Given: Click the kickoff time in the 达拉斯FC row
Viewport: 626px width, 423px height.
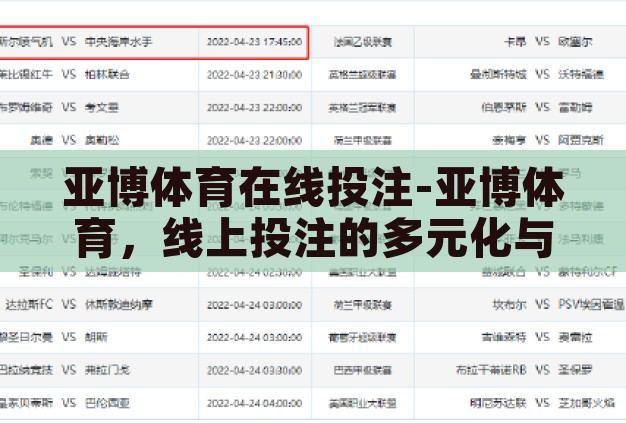Looking at the screenshot, I should (254, 305).
